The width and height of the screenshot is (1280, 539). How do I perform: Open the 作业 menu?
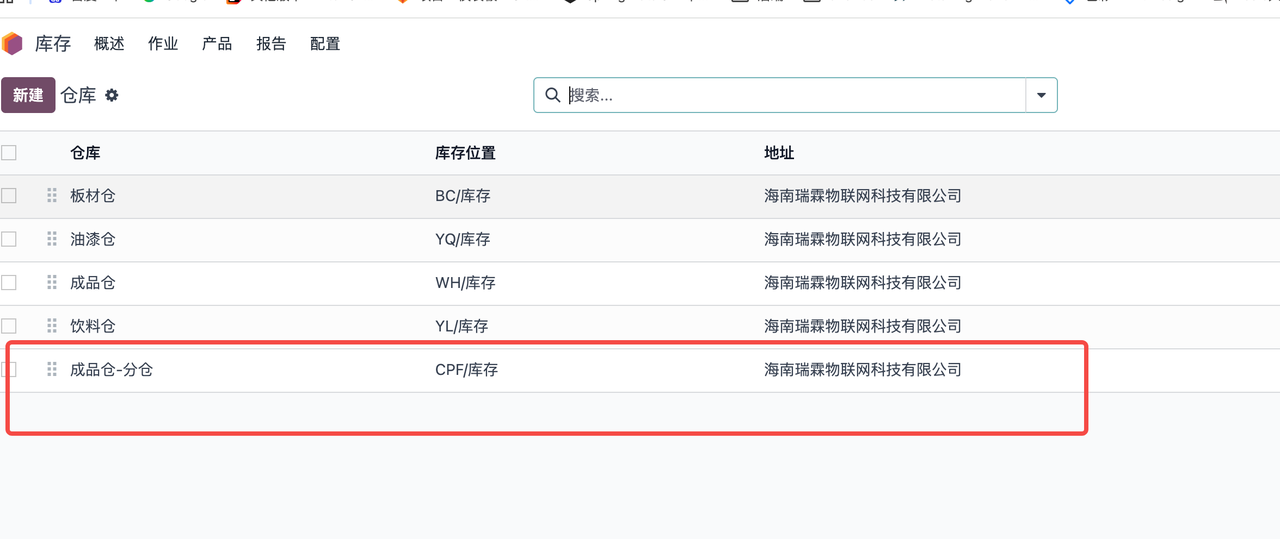pyautogui.click(x=163, y=44)
